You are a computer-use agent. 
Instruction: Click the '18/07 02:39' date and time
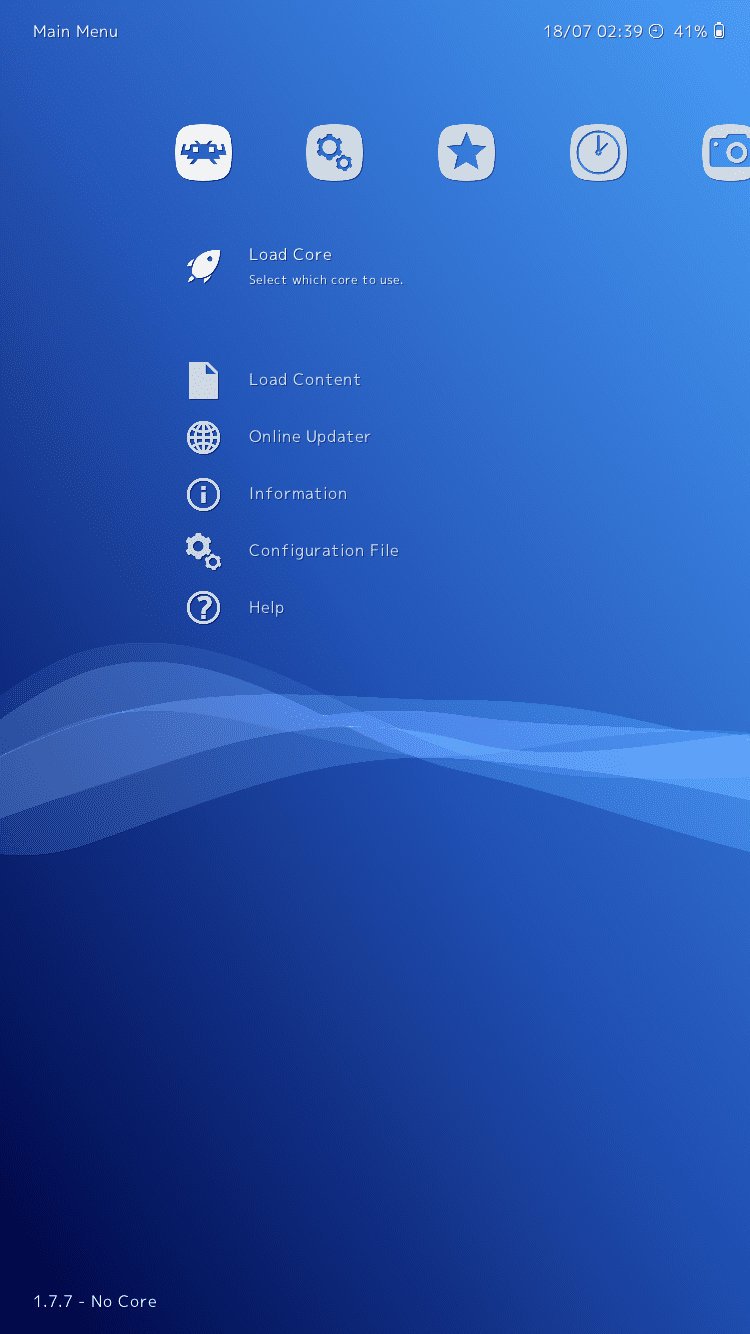[593, 31]
